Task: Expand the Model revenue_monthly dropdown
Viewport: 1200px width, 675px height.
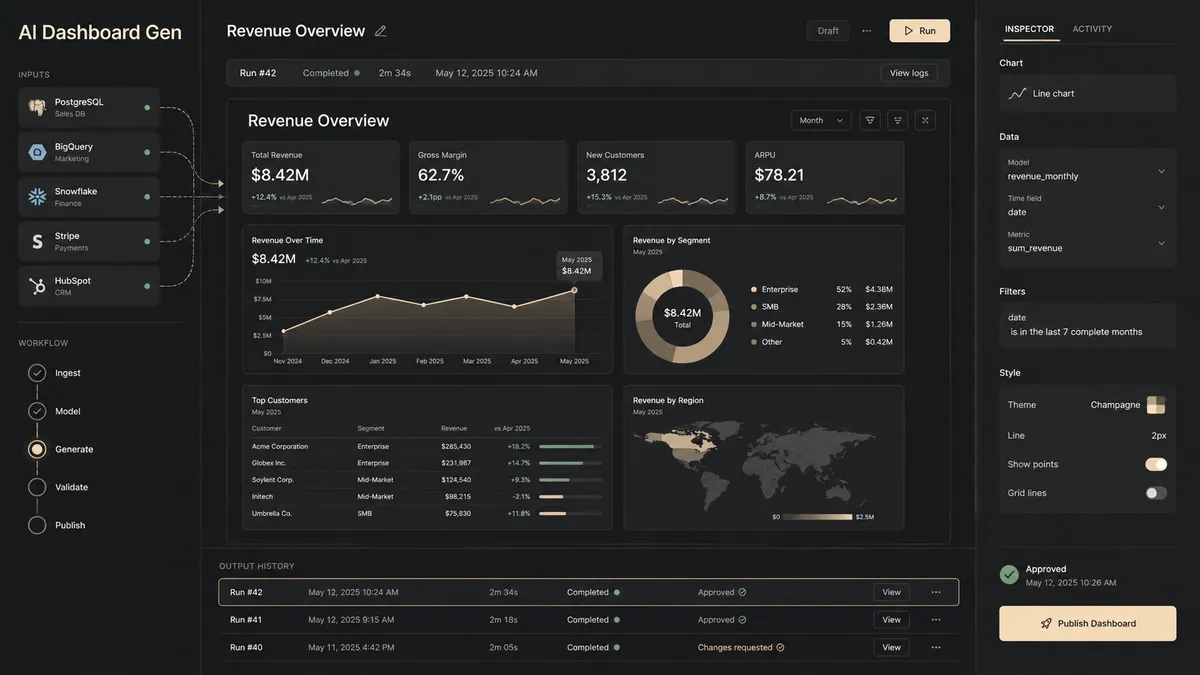Action: tap(1087, 169)
